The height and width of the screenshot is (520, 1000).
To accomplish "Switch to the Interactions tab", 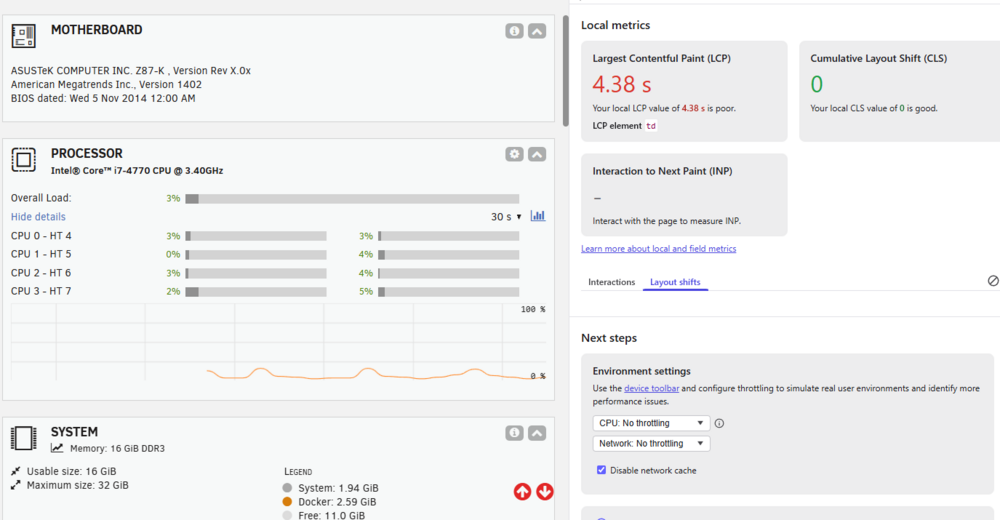I will pyautogui.click(x=611, y=282).
